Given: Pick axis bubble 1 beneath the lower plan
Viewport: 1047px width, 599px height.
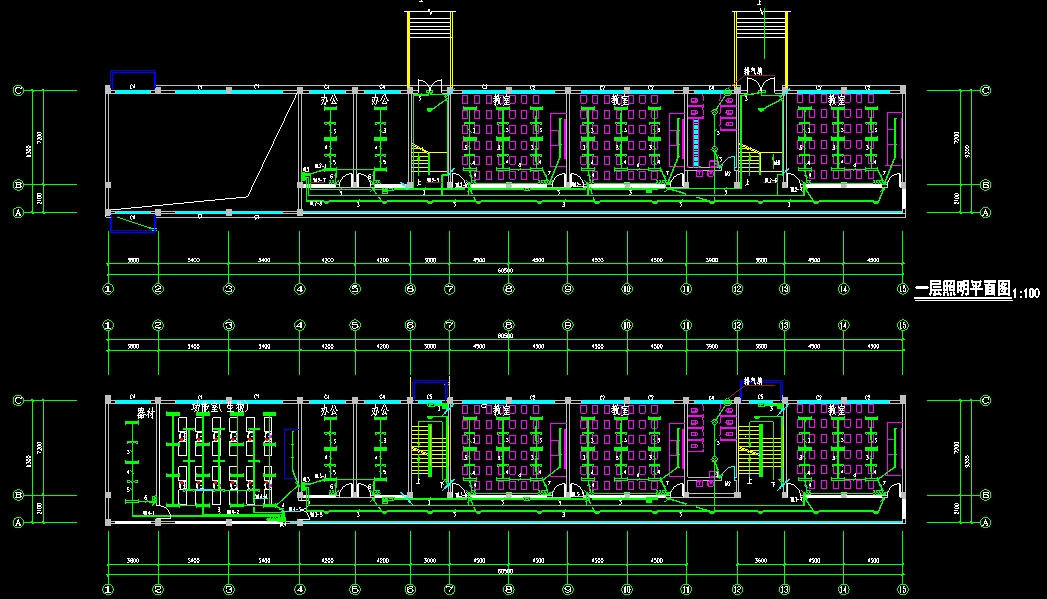Looking at the screenshot, I should tap(108, 587).
